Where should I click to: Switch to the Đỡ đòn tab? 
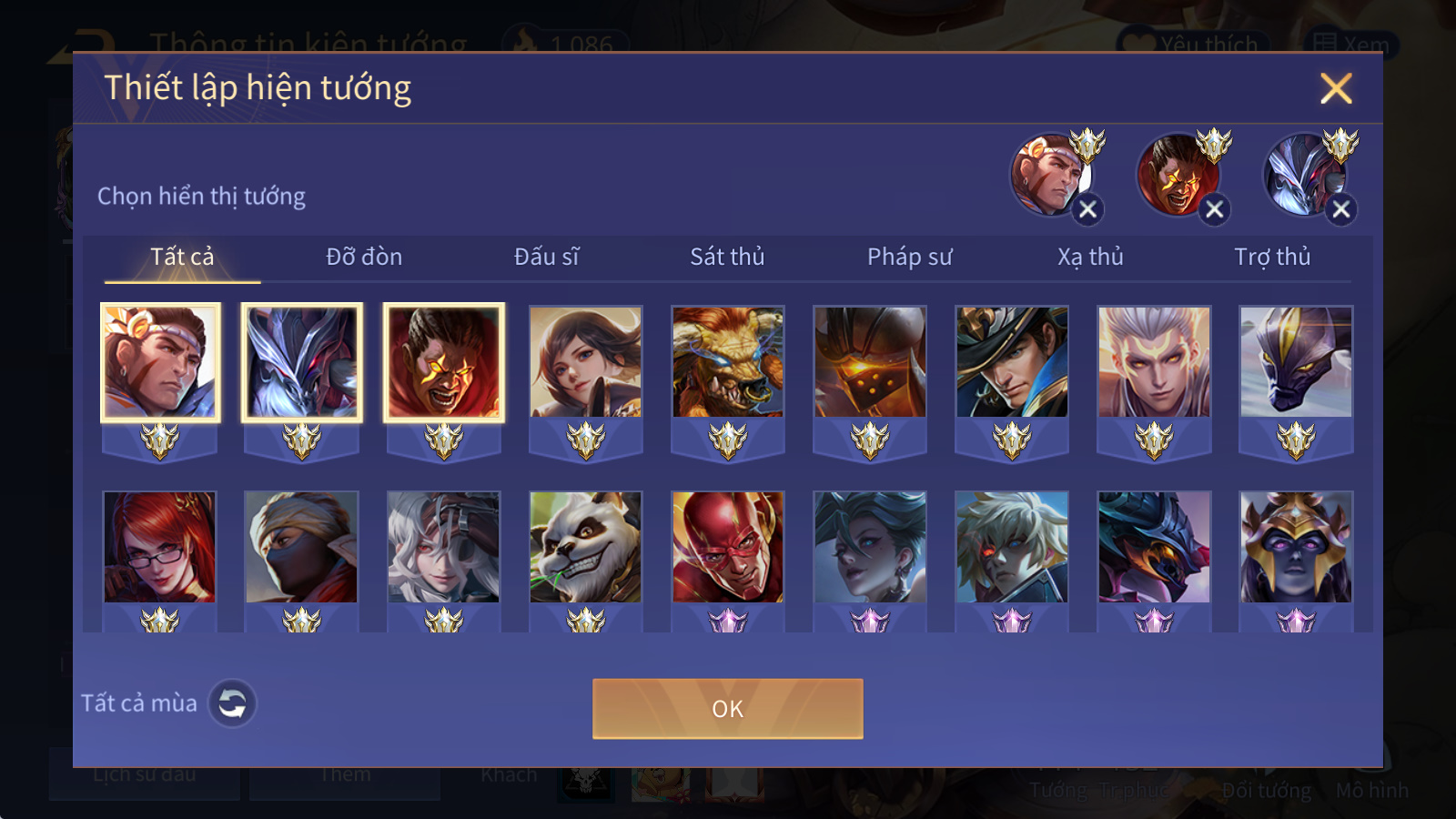[x=364, y=257]
